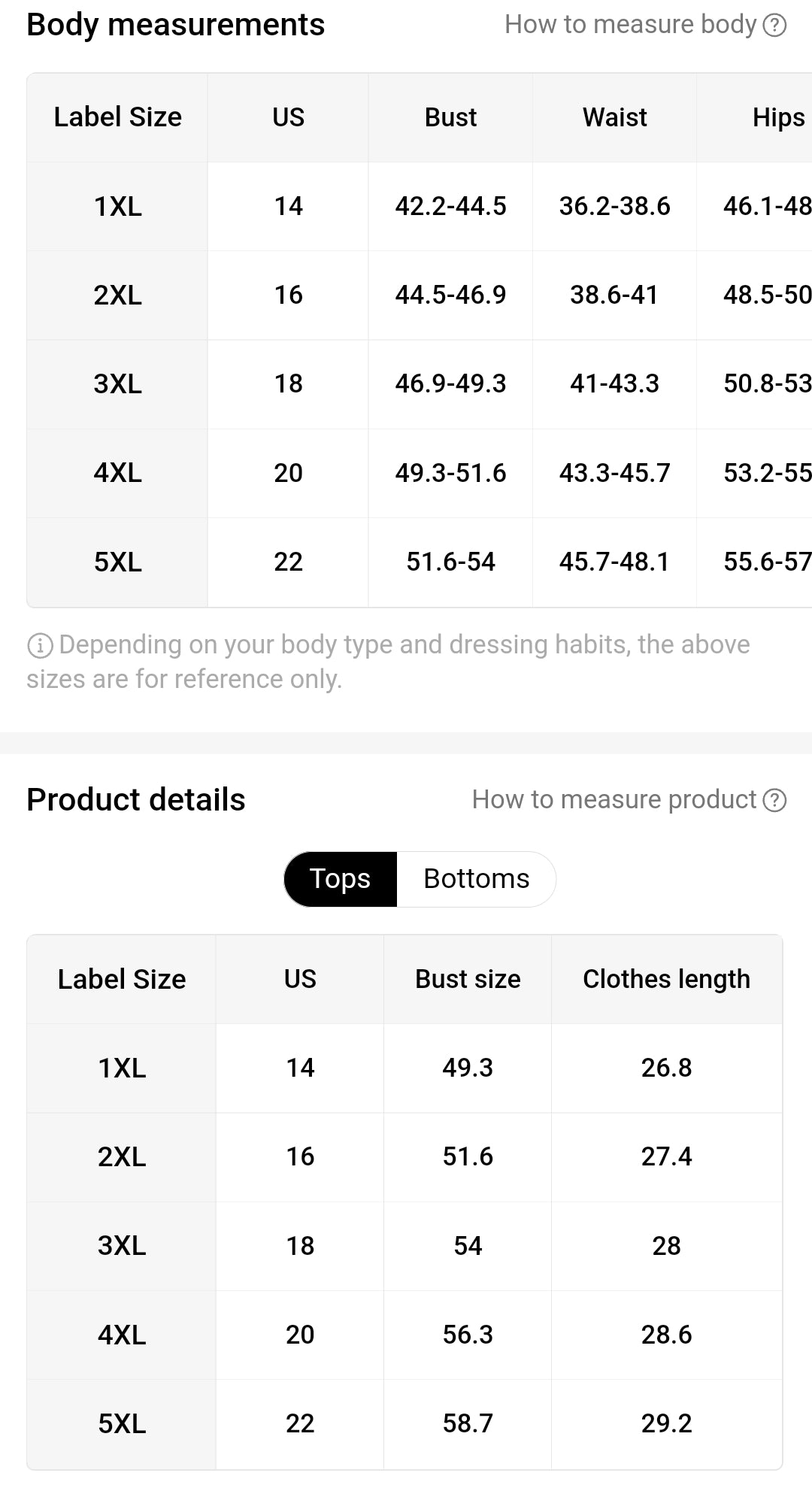The height and width of the screenshot is (1485, 812).
Task: Click the 42.2-44.5 bust measurement cell
Action: point(450,206)
